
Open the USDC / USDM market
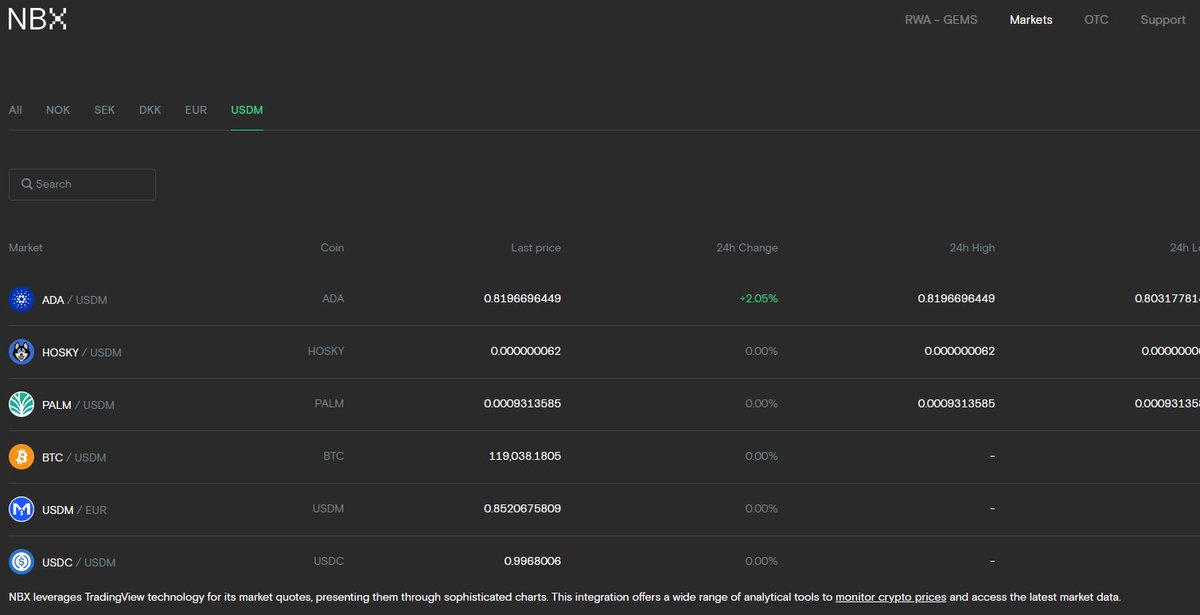(79, 562)
